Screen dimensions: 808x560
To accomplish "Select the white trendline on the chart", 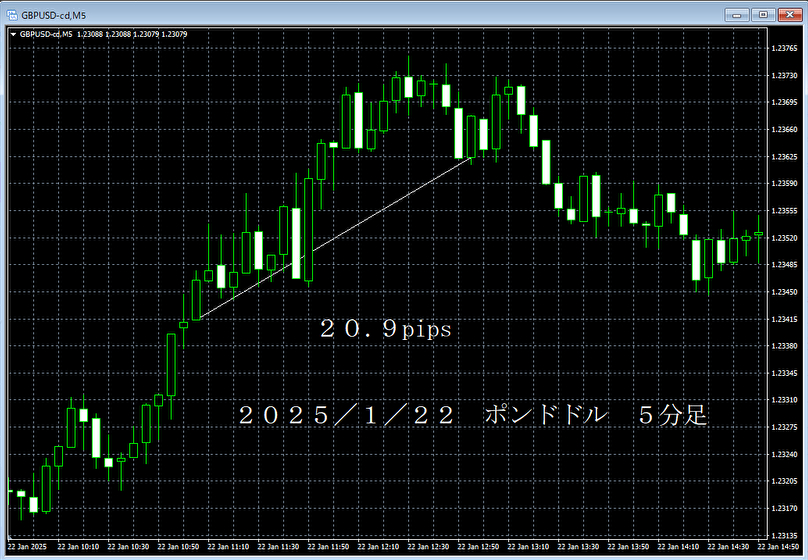I will click(335, 238).
